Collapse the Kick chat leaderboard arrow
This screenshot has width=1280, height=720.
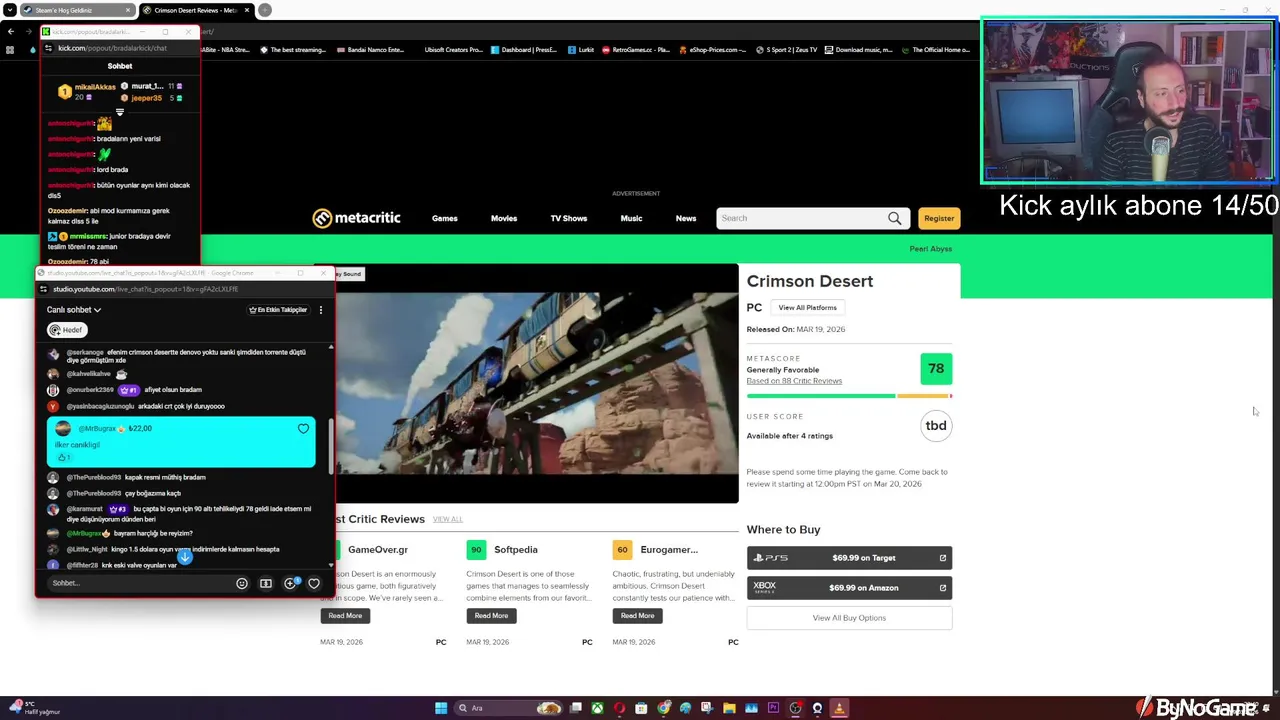(119, 112)
